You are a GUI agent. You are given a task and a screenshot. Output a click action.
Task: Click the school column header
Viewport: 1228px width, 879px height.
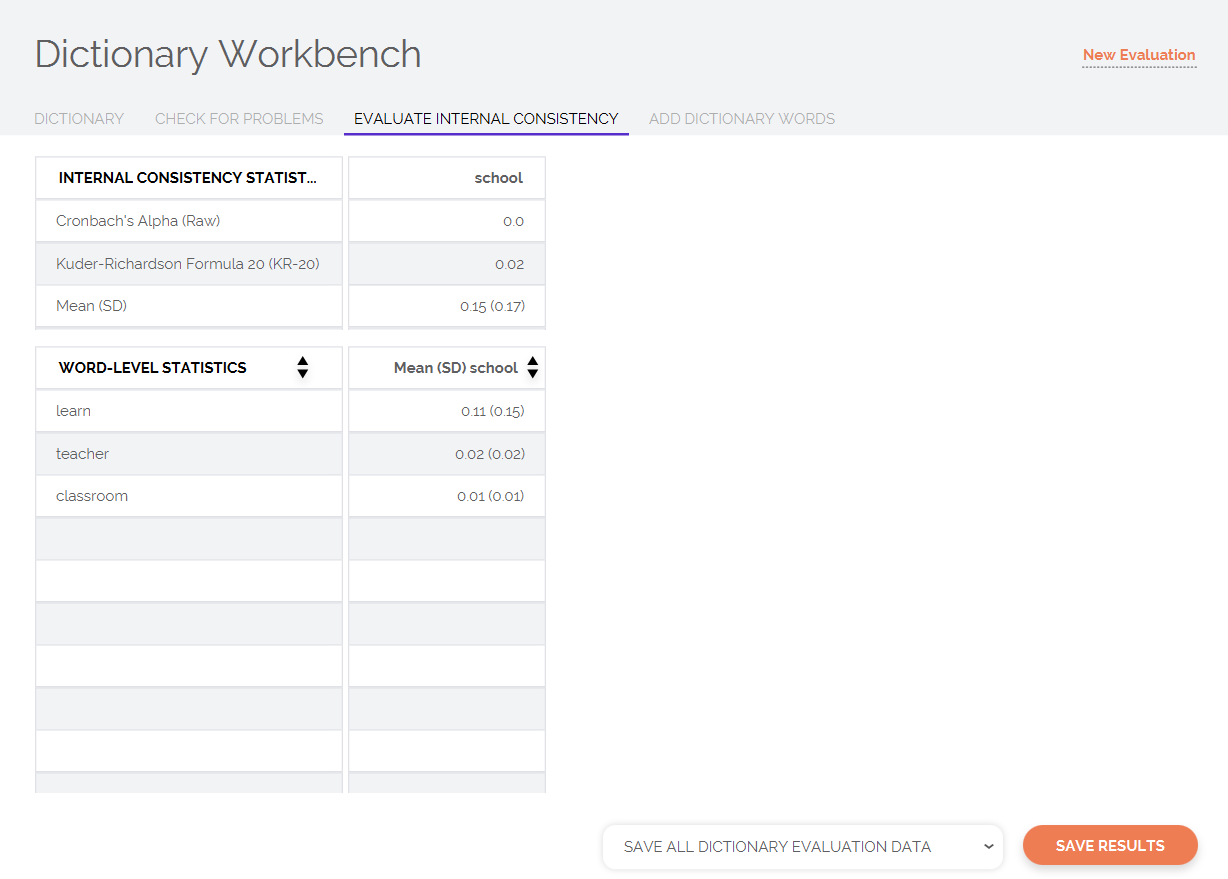pyautogui.click(x=499, y=178)
